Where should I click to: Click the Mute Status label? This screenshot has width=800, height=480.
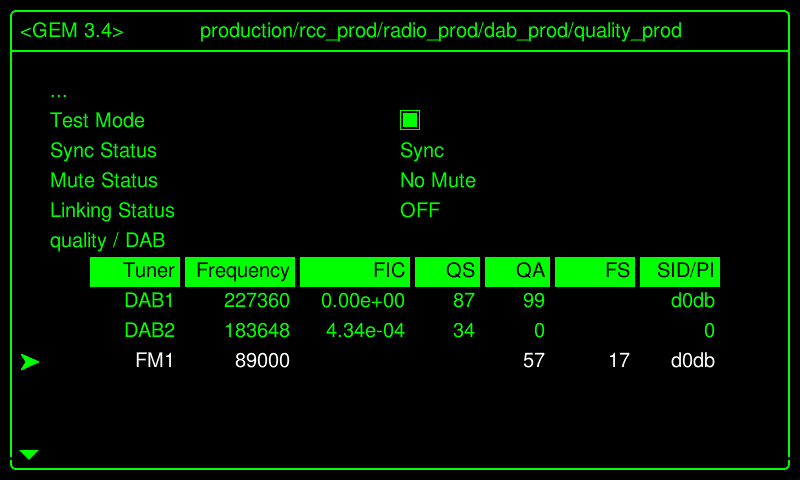click(x=104, y=181)
